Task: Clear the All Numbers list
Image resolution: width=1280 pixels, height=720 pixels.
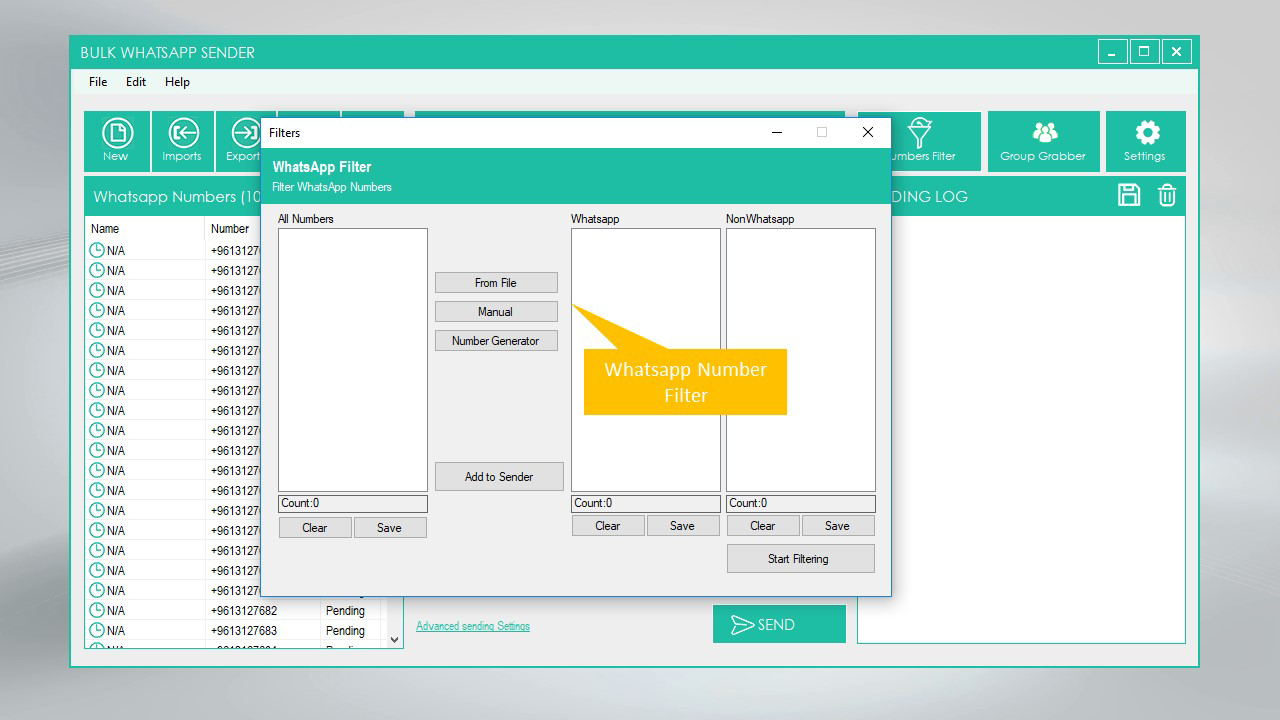Action: coord(315,527)
